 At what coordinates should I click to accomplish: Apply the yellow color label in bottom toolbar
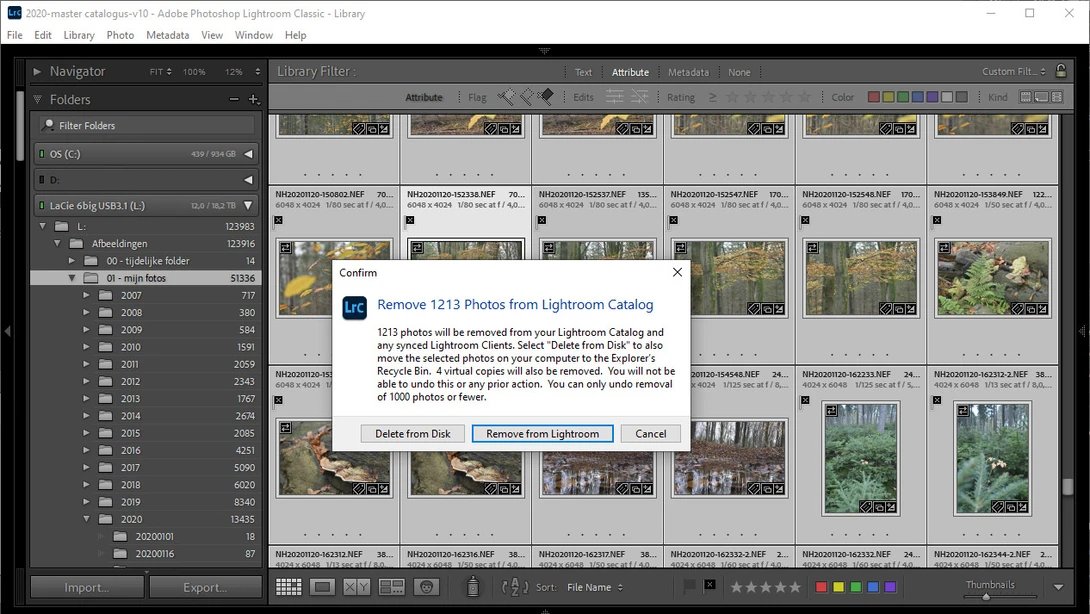(x=838, y=587)
